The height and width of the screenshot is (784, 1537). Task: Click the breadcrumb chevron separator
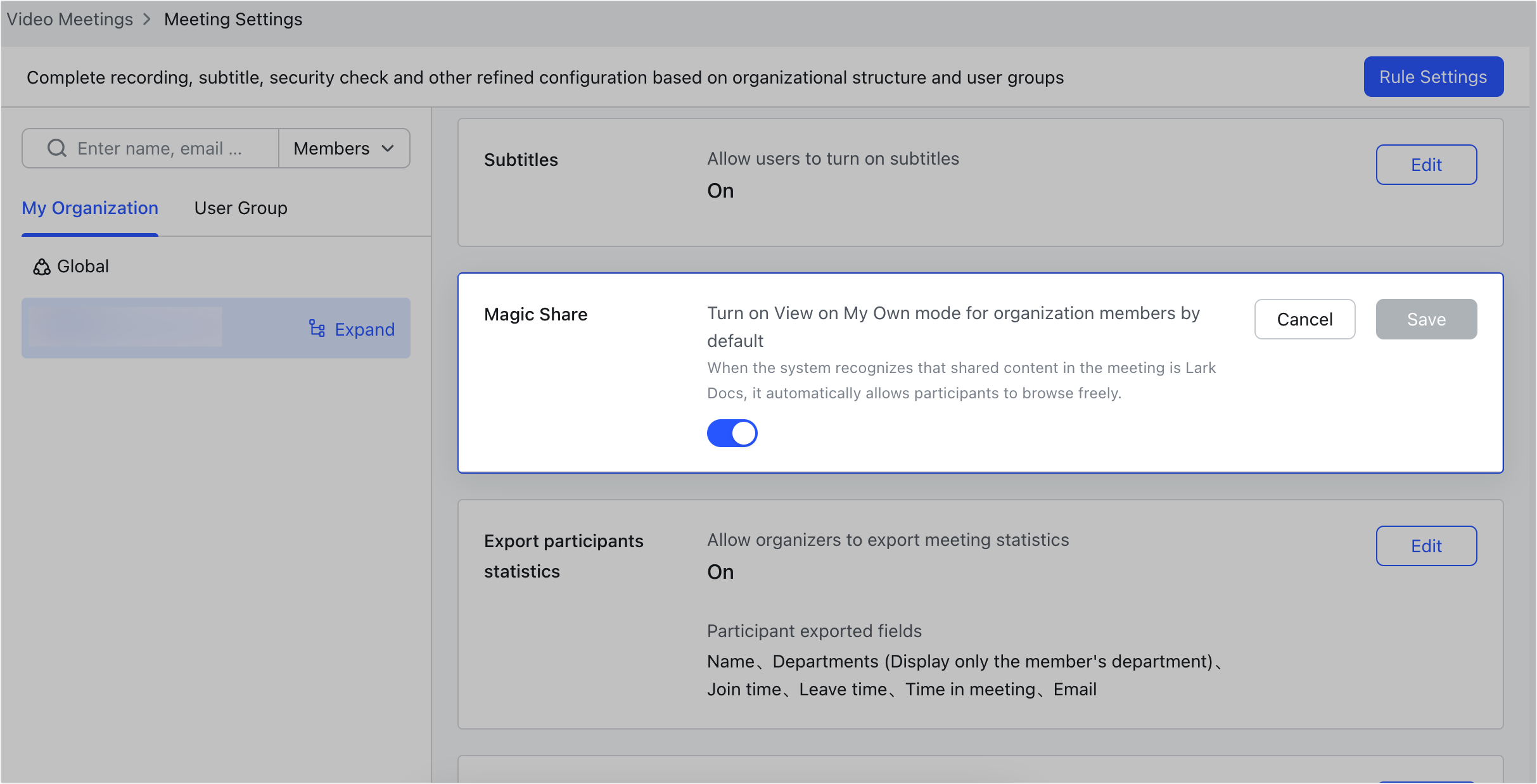click(x=148, y=20)
